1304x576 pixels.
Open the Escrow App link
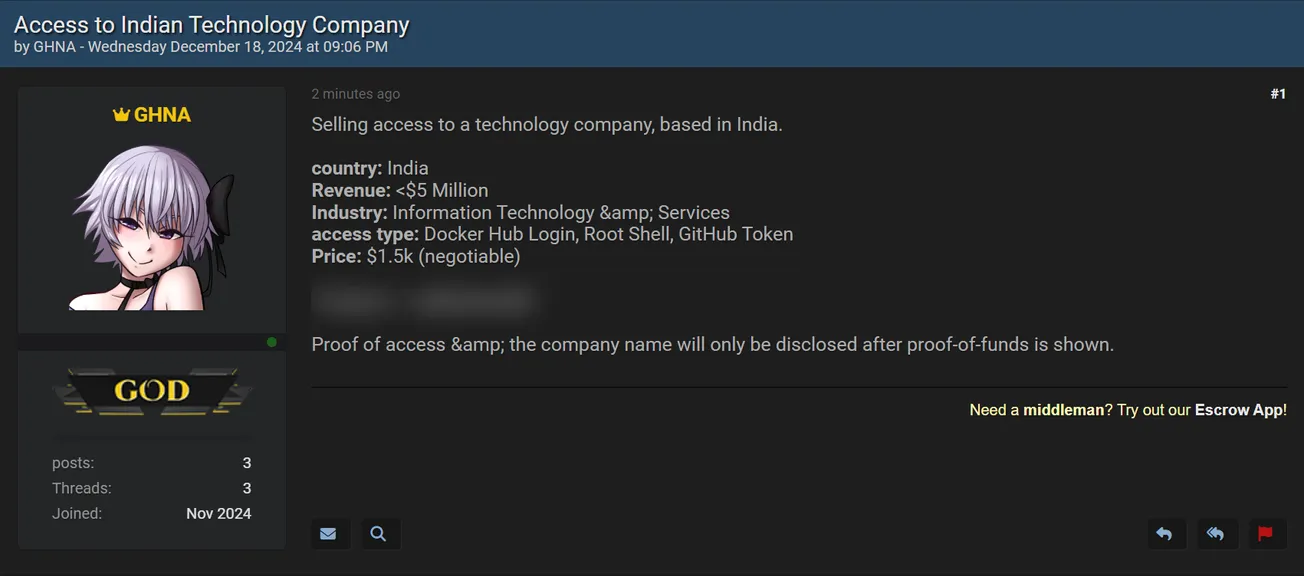[x=1240, y=409]
